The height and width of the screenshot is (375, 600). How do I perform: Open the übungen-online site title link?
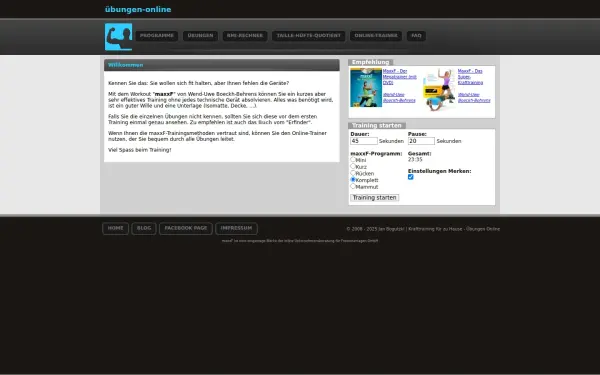(x=138, y=10)
